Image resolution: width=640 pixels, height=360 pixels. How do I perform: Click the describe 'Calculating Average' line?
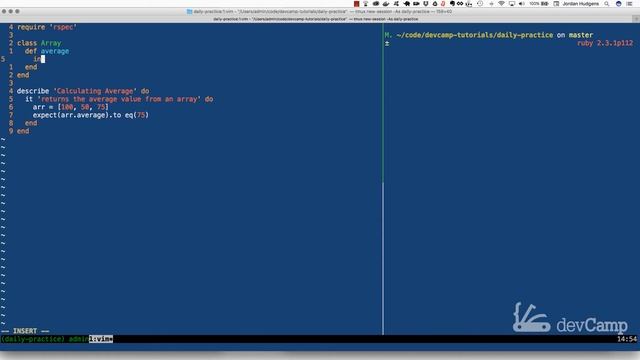(83, 91)
